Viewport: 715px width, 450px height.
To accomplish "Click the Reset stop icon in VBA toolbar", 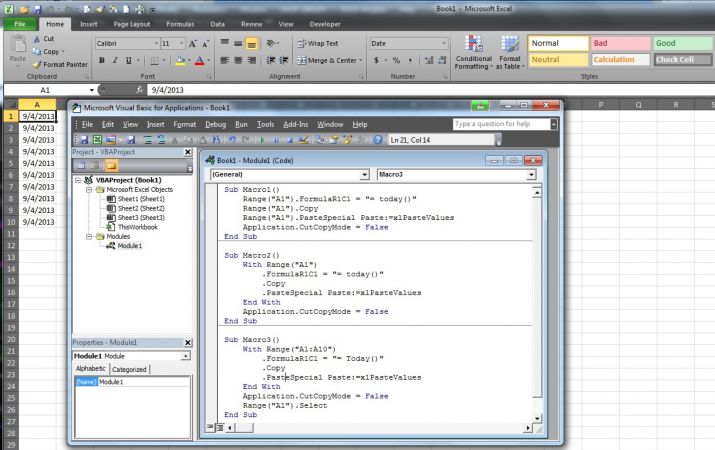I will coord(290,140).
